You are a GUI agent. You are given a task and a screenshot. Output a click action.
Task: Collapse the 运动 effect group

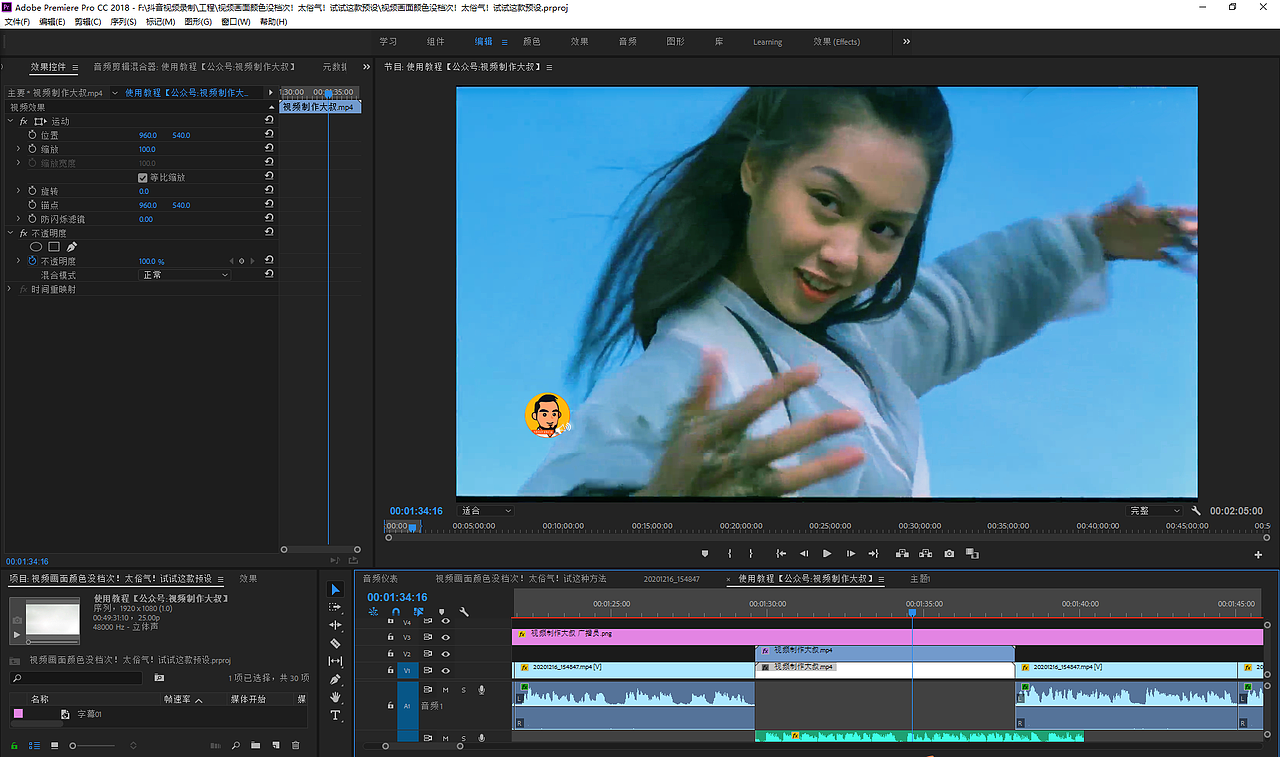10,121
